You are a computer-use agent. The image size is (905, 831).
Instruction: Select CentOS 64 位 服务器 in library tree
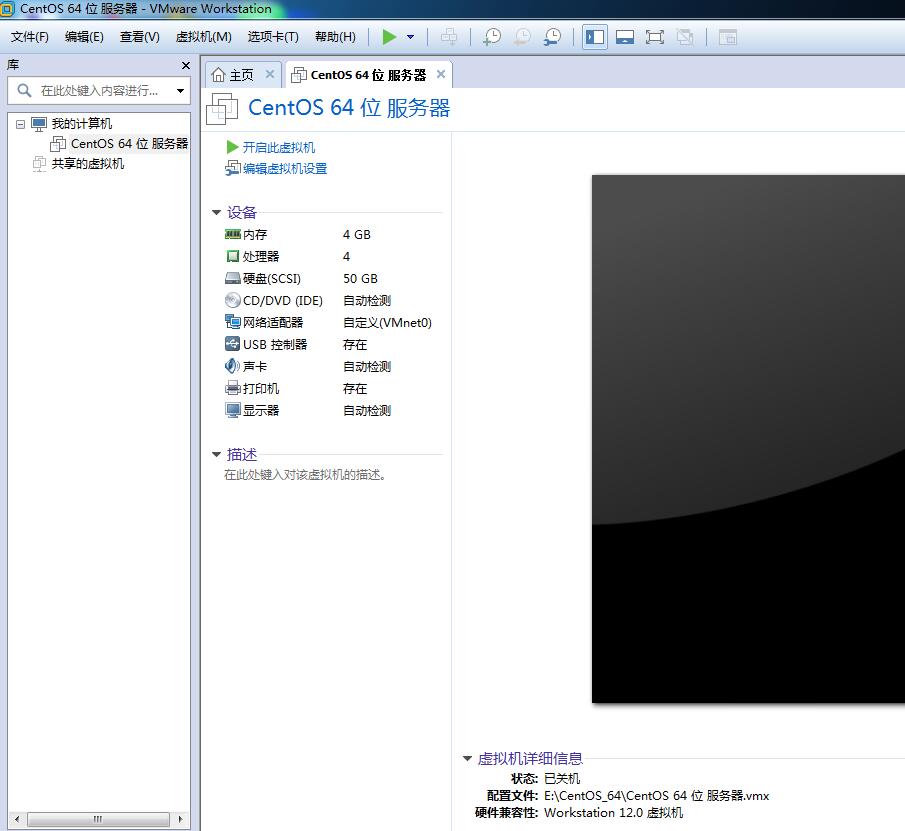[x=129, y=144]
